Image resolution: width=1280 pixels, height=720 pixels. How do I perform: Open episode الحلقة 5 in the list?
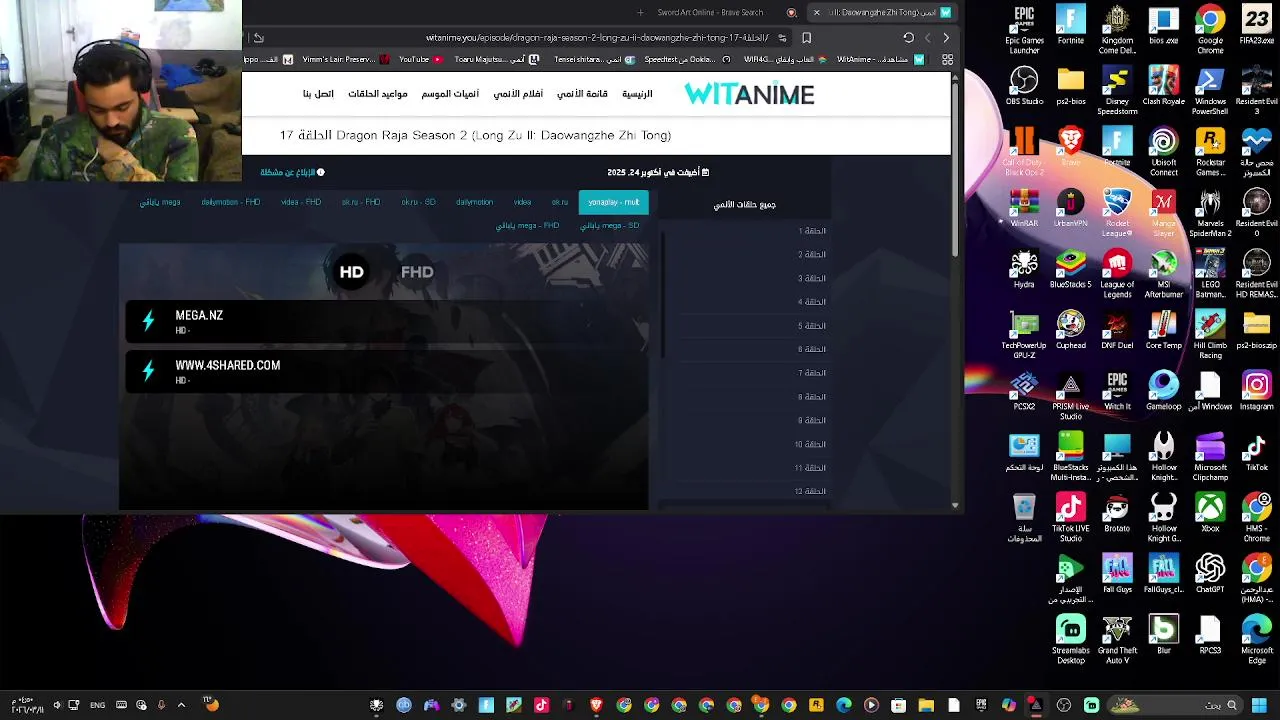[x=812, y=326]
